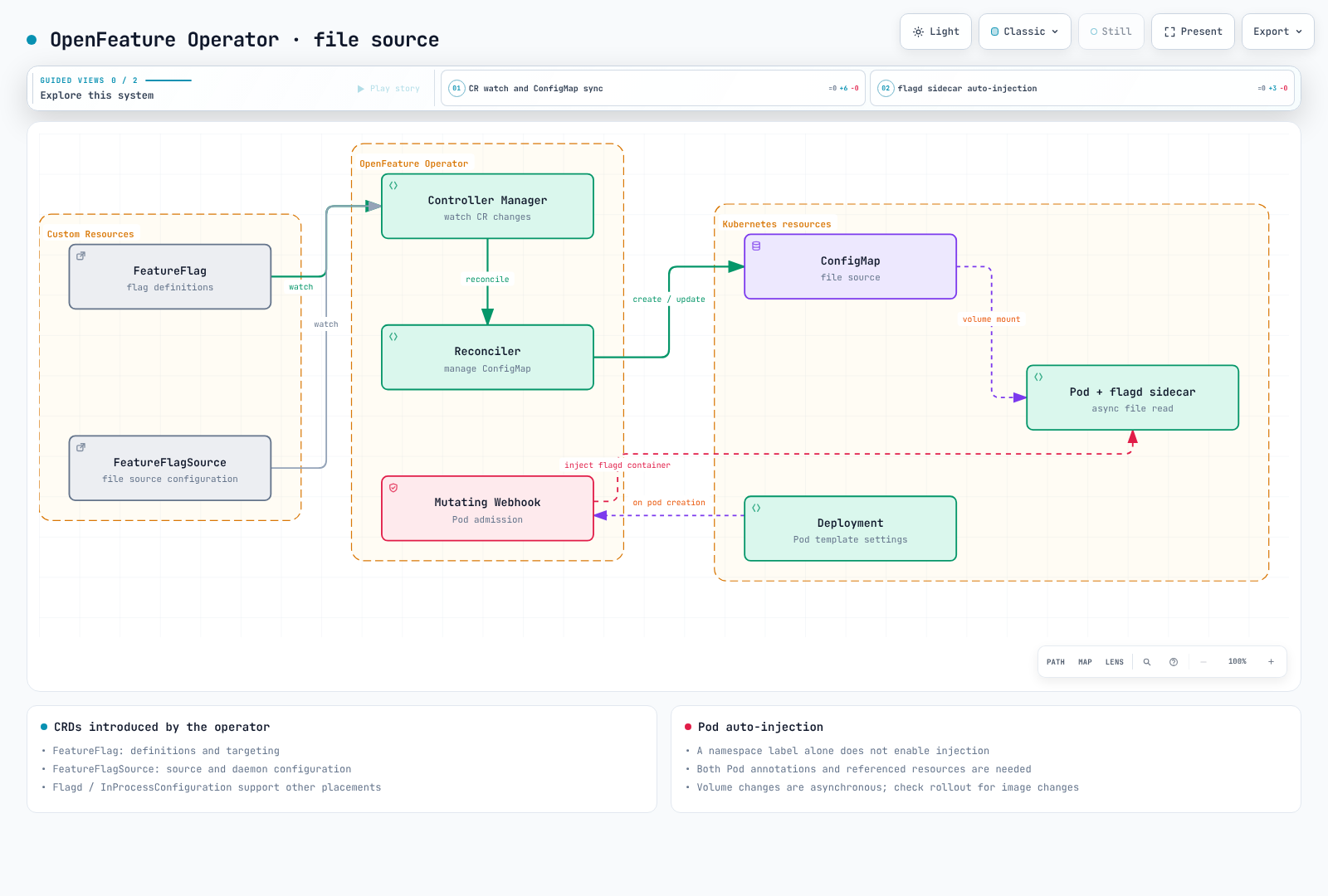This screenshot has height=896, width=1328.
Task: Select the FeatureFlagSource node
Action: (170, 469)
